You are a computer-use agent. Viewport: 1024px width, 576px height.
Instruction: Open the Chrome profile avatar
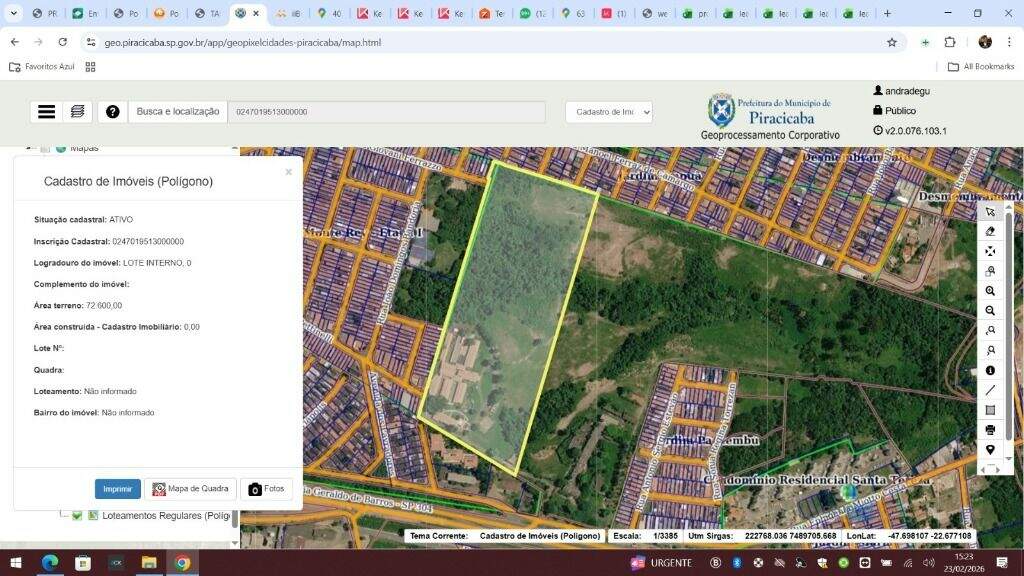(x=985, y=42)
